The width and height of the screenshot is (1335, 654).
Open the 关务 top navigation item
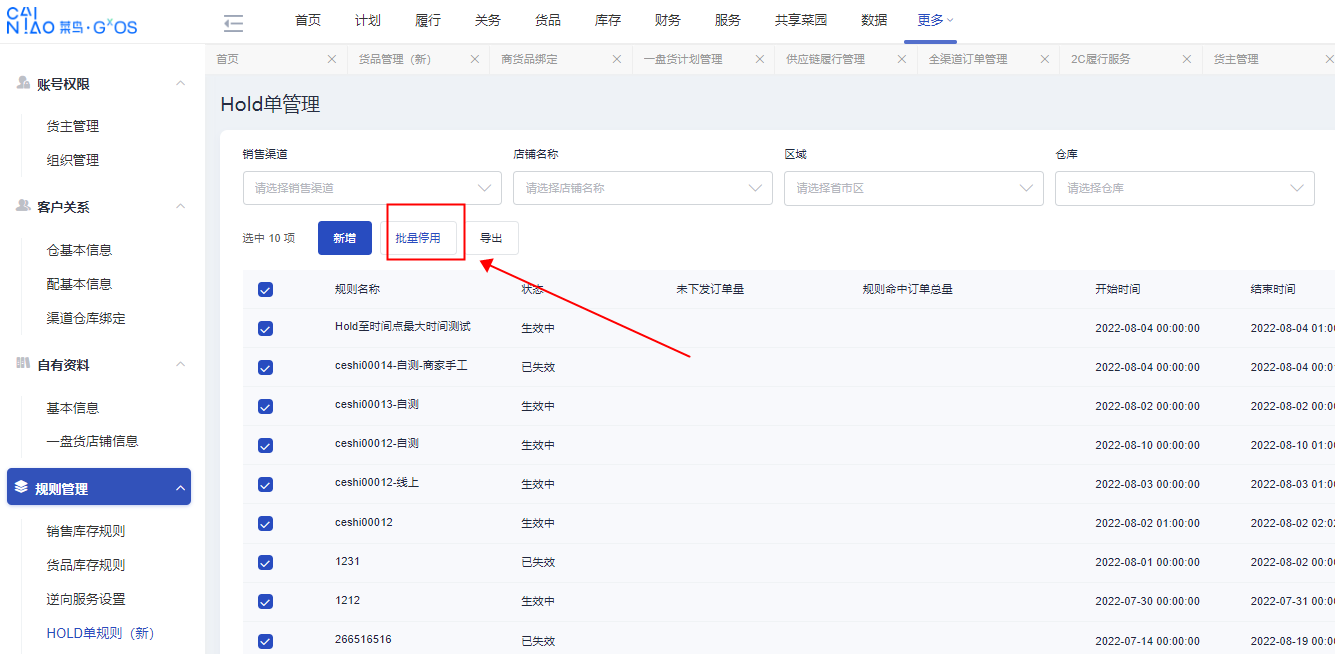pyautogui.click(x=488, y=20)
